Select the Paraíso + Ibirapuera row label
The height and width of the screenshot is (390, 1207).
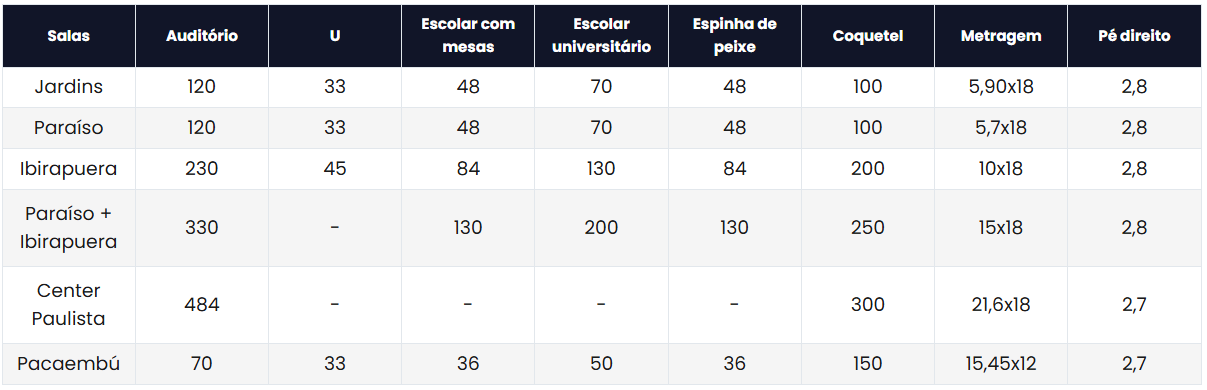[69, 228]
